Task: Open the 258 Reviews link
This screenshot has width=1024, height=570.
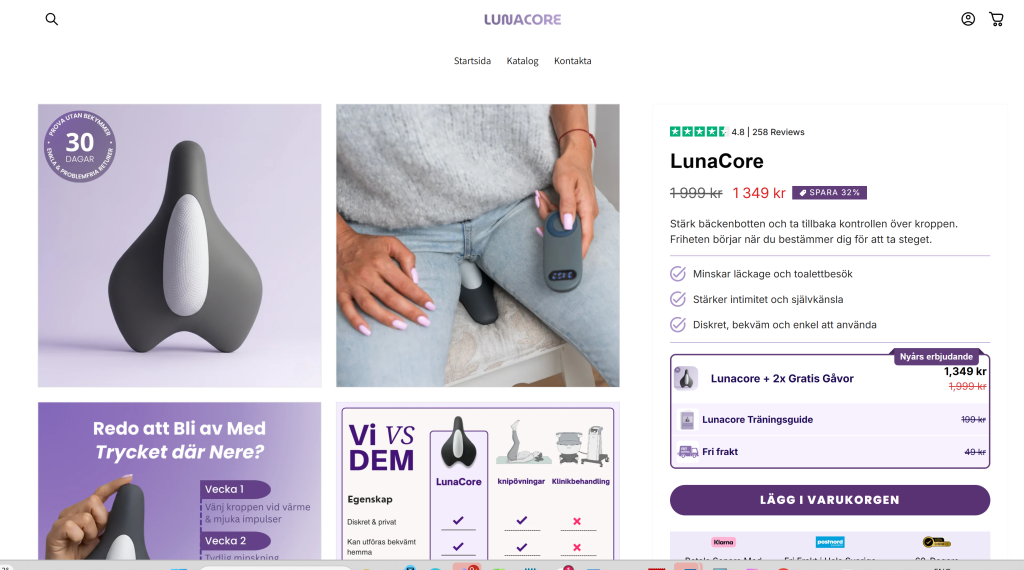Action: click(x=778, y=132)
